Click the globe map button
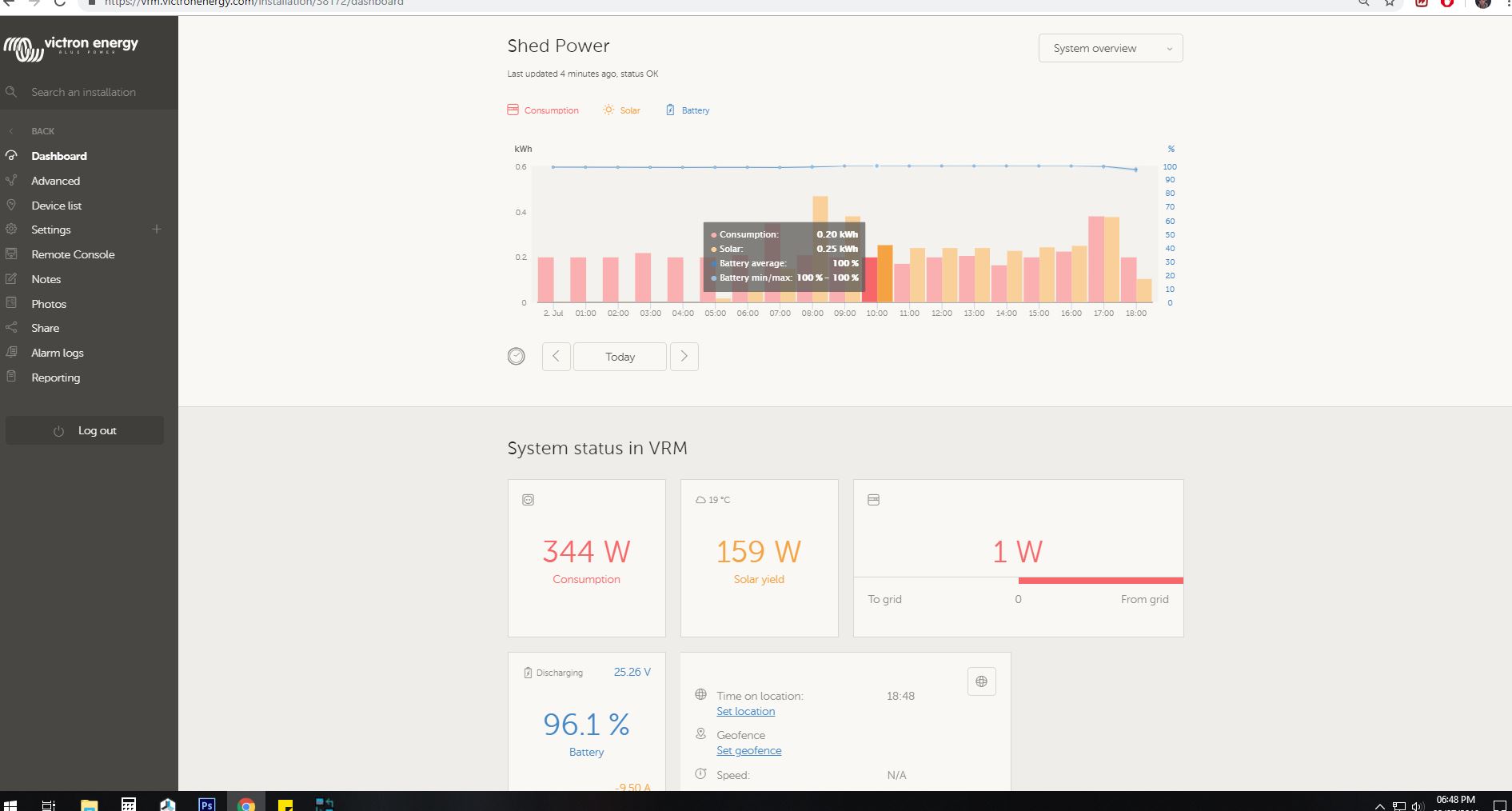Viewport: 1512px width, 811px height. 981,681
